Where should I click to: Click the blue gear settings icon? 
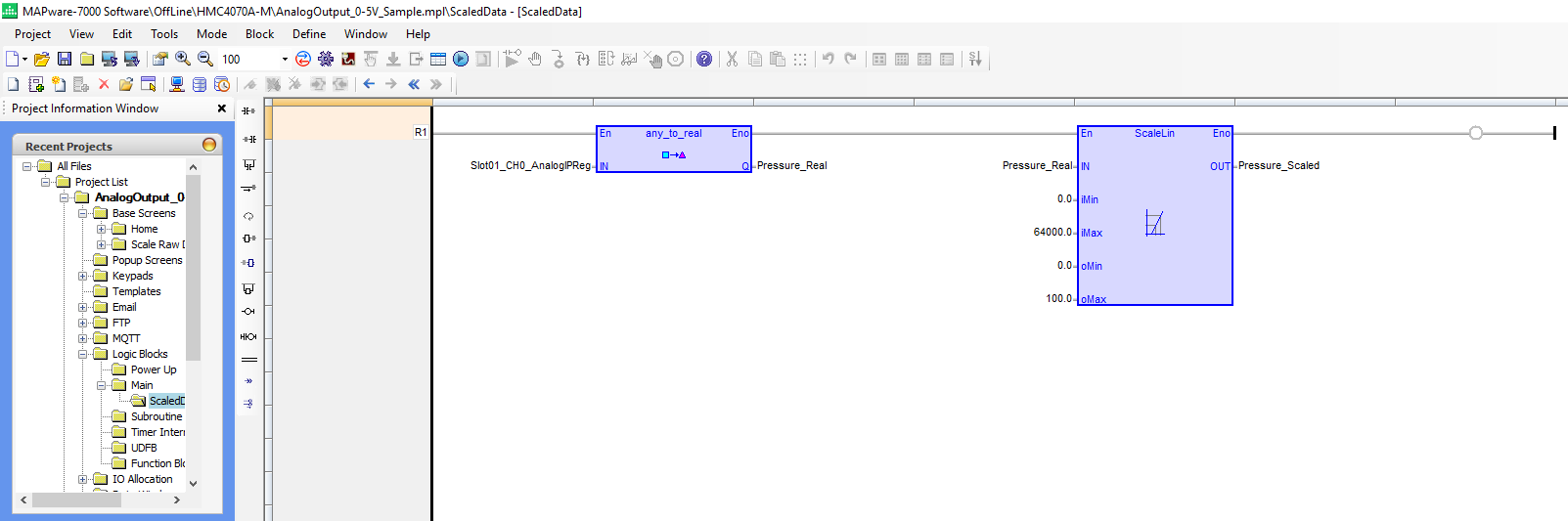(326, 60)
